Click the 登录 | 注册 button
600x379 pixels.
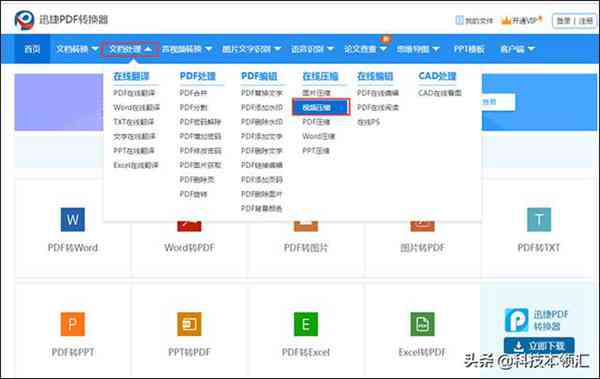[x=575, y=21]
